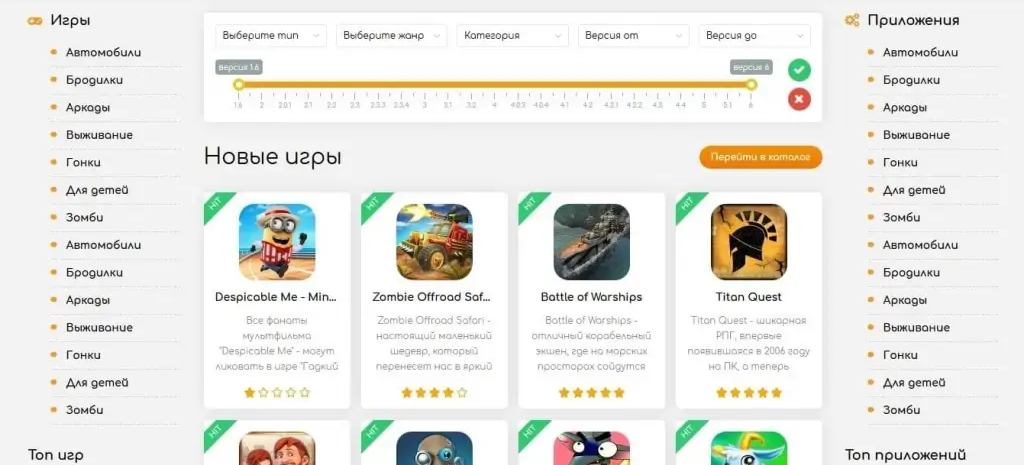Click the five-star rating under Battle of Warships

tap(592, 393)
